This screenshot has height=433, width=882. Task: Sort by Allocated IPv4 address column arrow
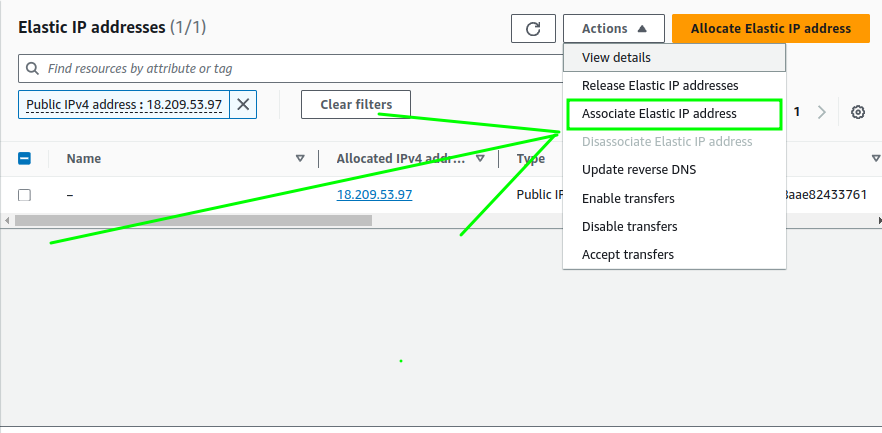tap(480, 158)
